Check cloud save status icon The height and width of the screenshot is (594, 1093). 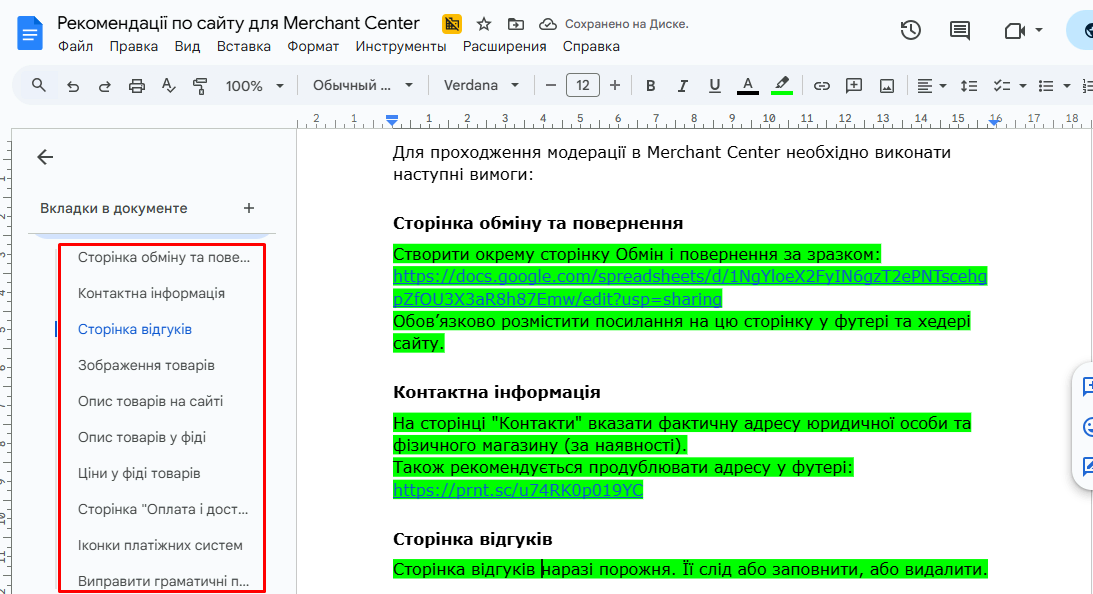pos(548,24)
